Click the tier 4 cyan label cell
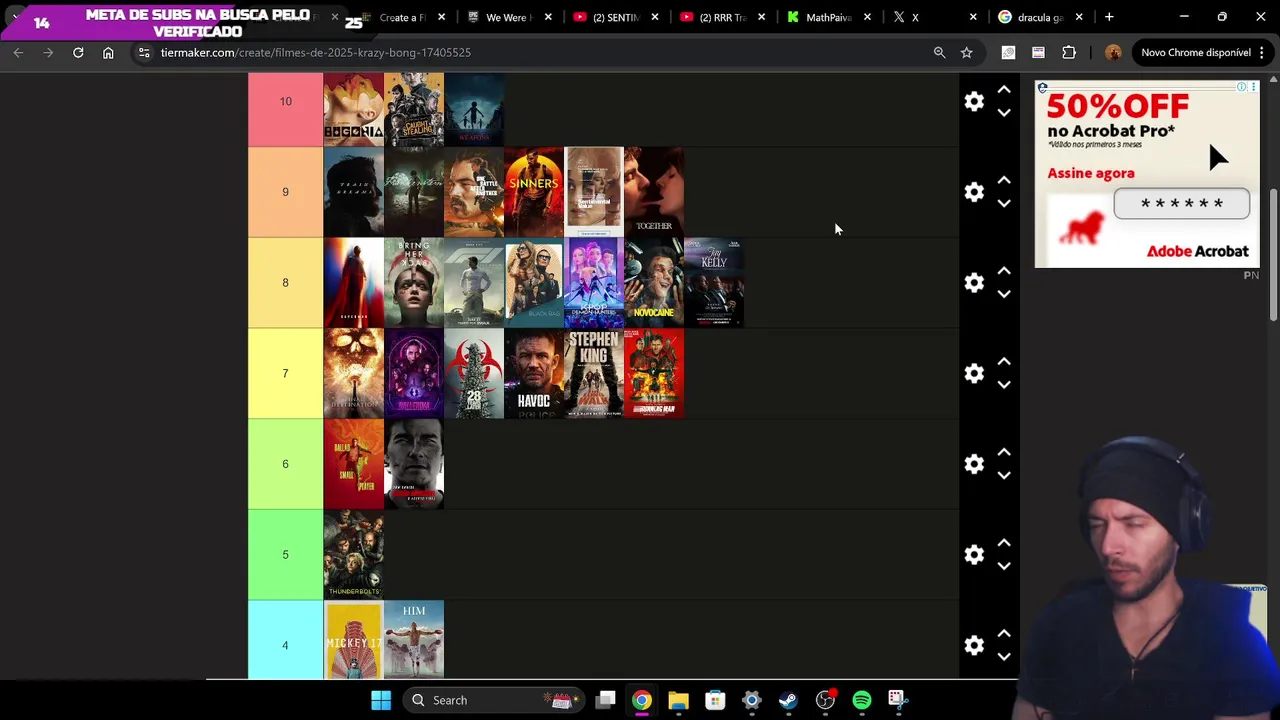 coord(285,640)
